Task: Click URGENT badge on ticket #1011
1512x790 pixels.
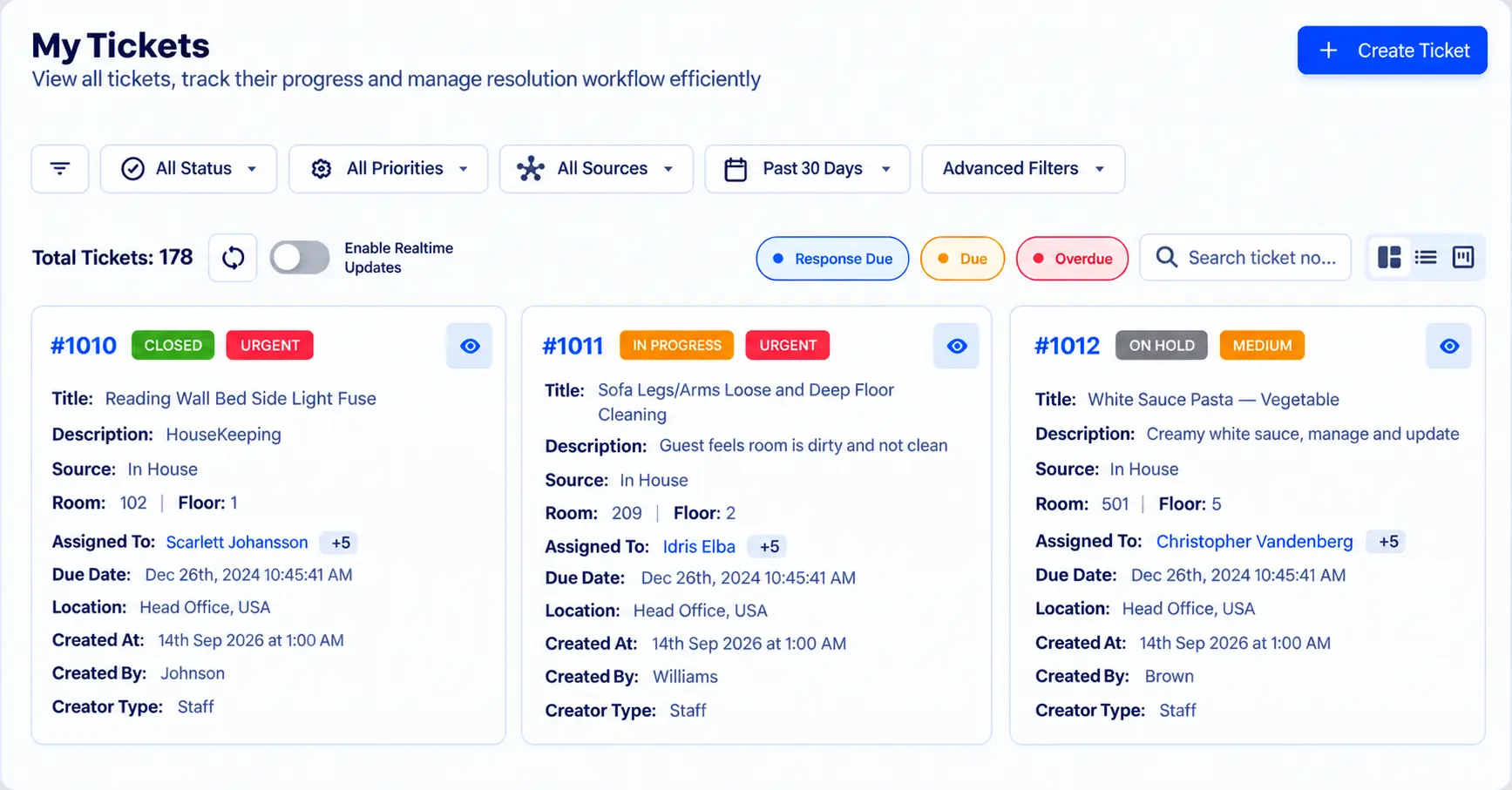Action: coord(788,345)
